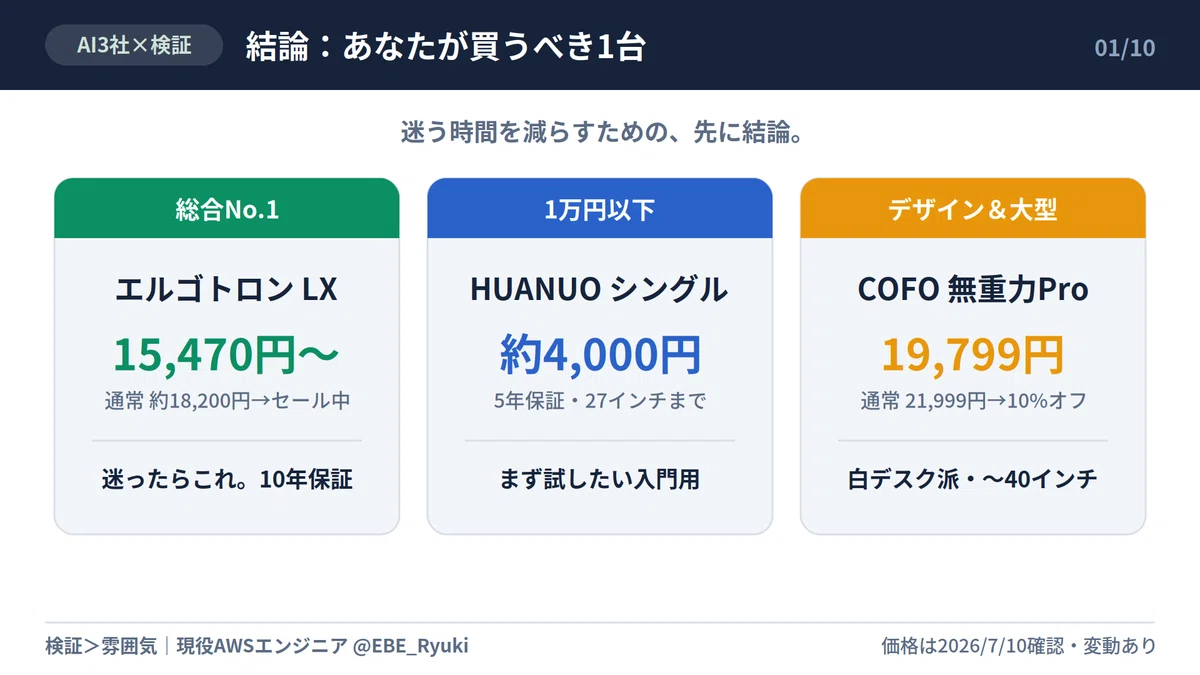Viewport: 1200px width, 675px height.
Task: Click 通常 約18,200円→セール中 note
Action: (227, 401)
